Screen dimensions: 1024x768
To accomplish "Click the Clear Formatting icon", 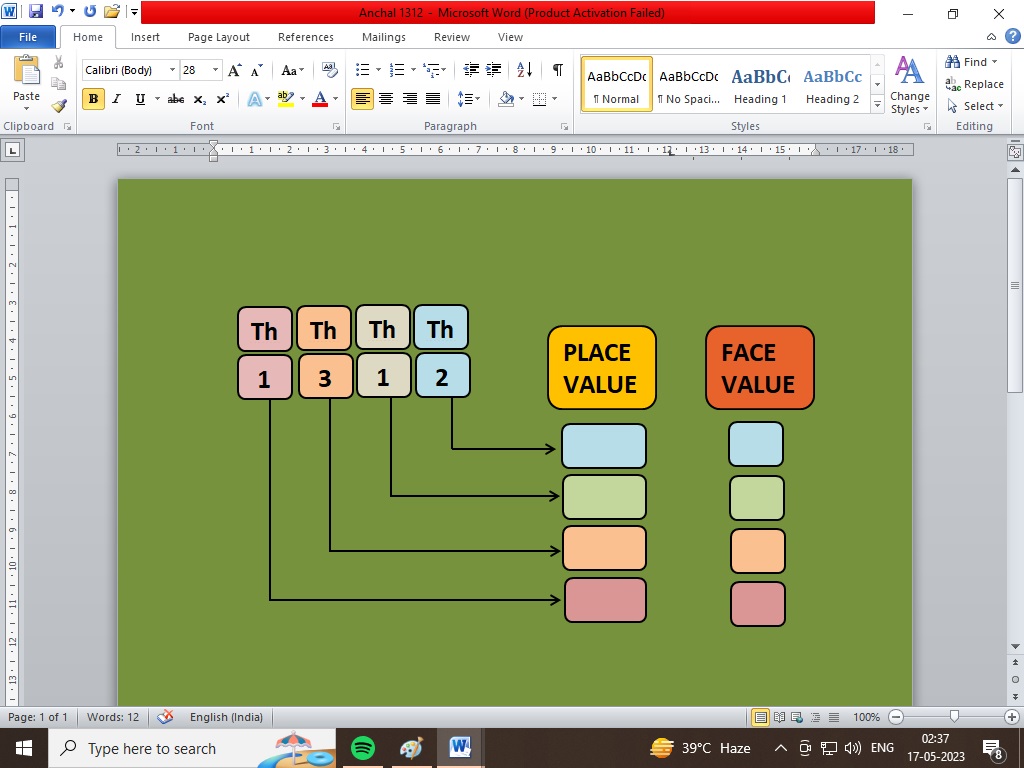I will click(x=330, y=70).
